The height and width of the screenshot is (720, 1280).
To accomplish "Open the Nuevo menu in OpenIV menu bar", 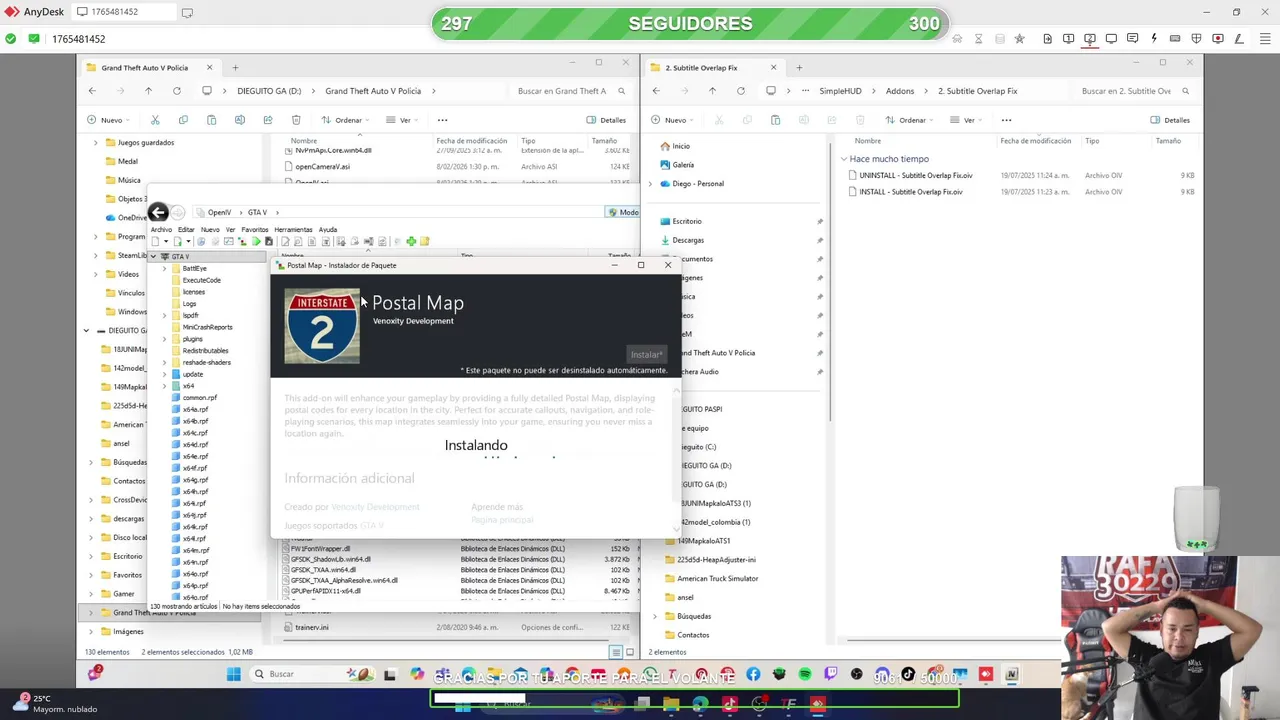I will (x=210, y=230).
